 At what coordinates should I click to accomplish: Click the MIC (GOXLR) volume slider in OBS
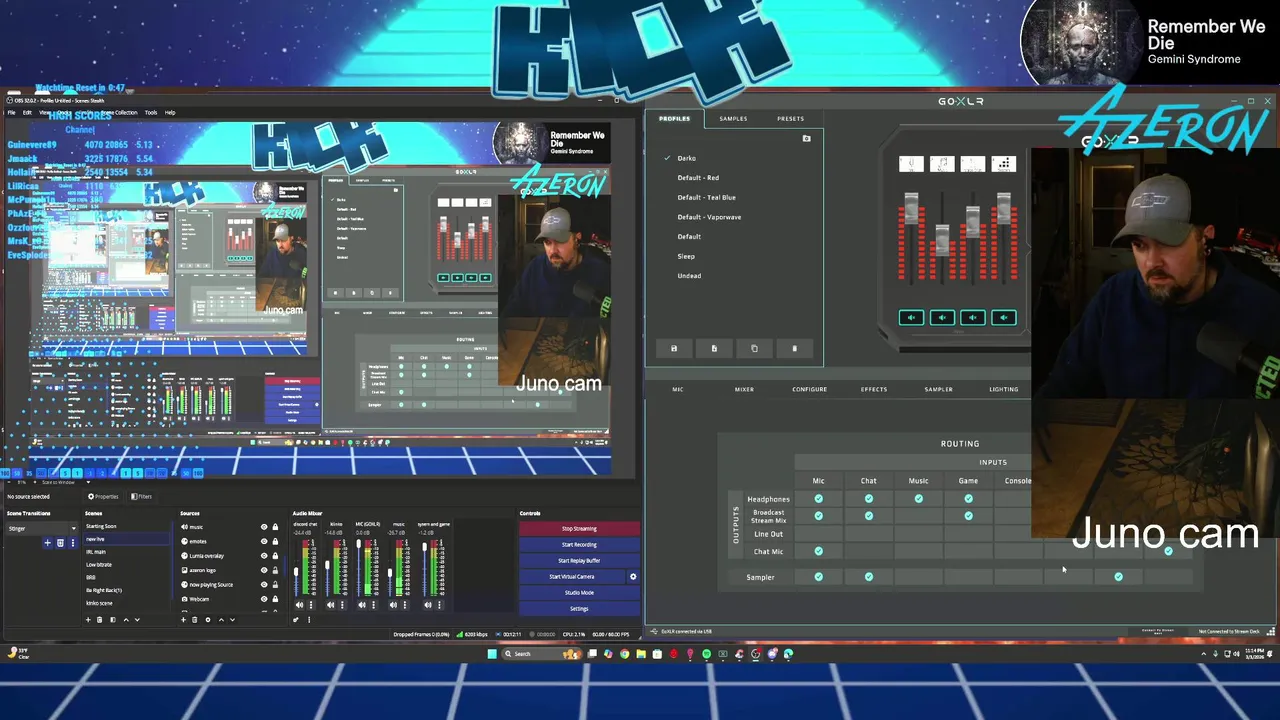coord(358,567)
